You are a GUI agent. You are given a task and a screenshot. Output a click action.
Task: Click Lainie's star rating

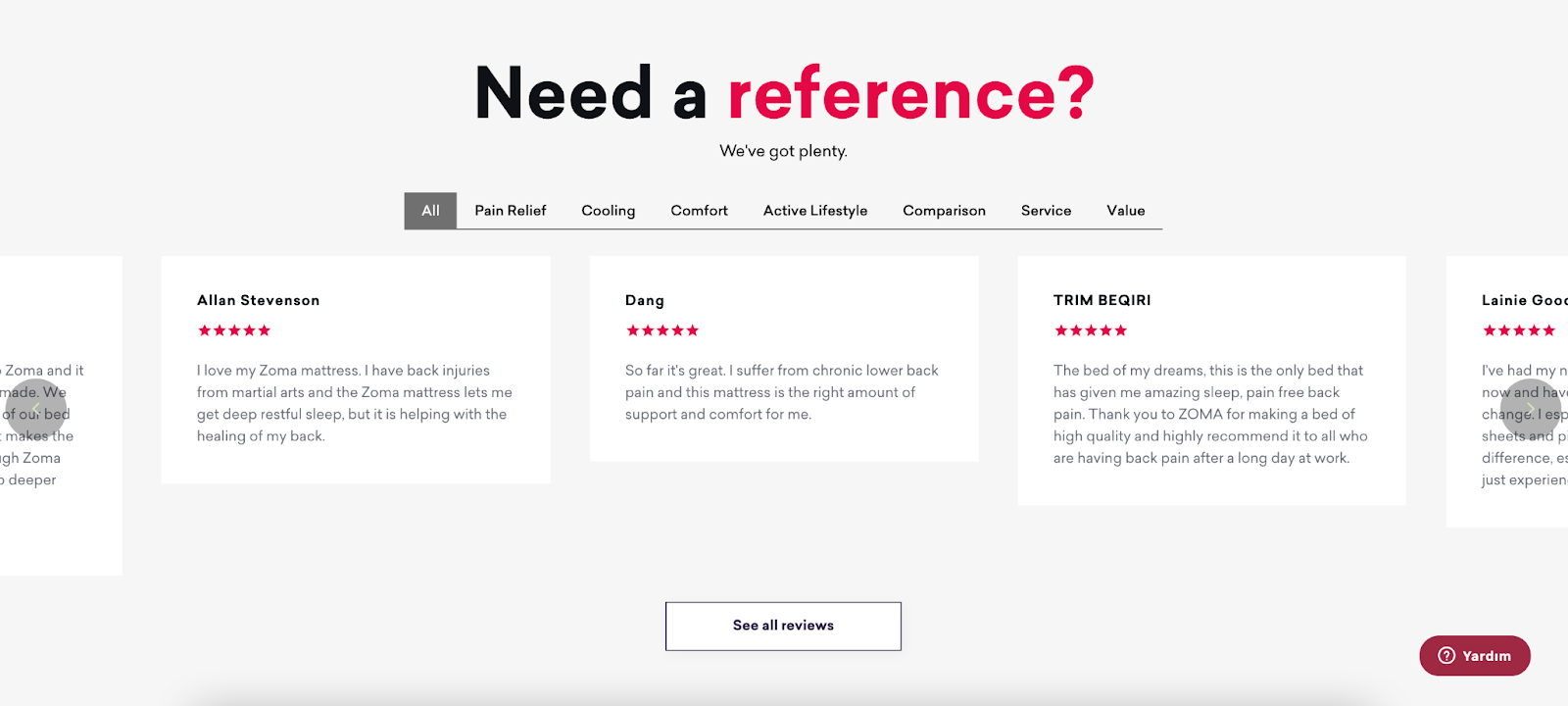pyautogui.click(x=1519, y=330)
